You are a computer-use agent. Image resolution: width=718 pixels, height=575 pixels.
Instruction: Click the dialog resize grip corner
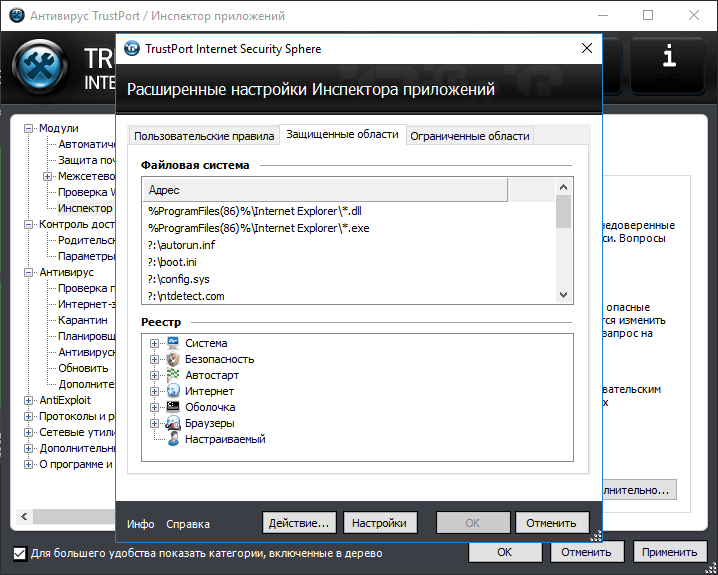(x=596, y=536)
